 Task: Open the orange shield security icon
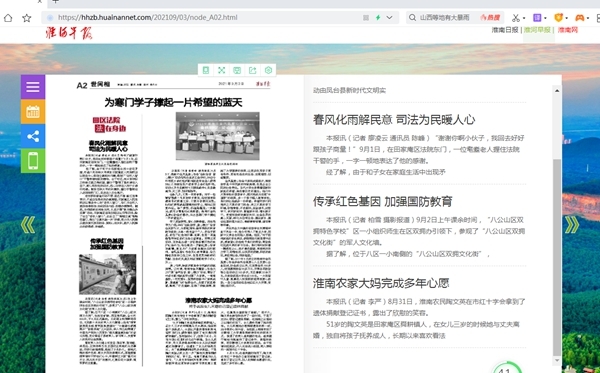(x=559, y=18)
